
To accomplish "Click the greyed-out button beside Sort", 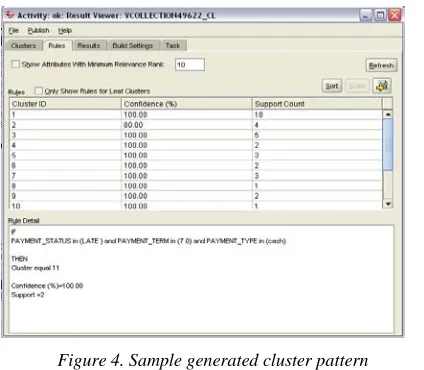I will (357, 86).
